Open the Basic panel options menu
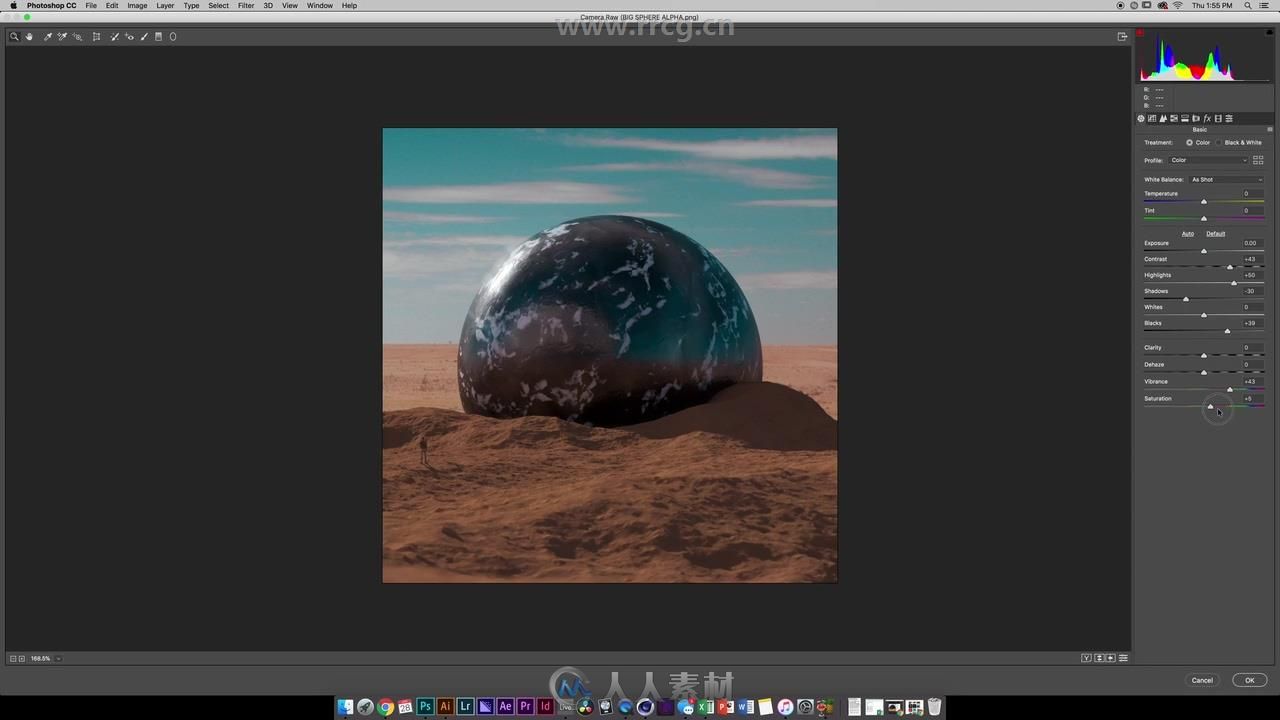The image size is (1280, 720). point(1270,129)
